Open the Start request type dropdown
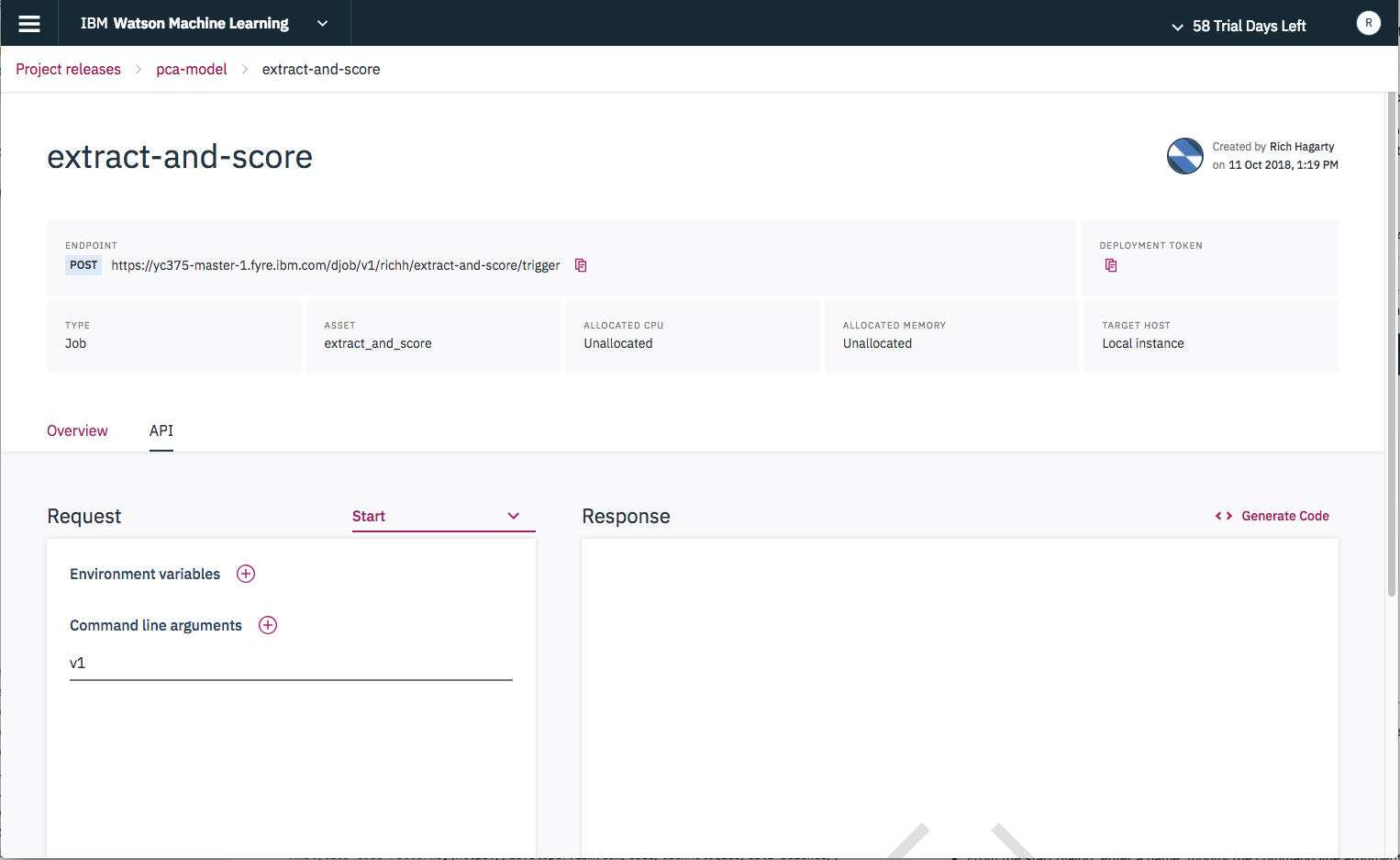The height and width of the screenshot is (860, 1400). point(443,517)
